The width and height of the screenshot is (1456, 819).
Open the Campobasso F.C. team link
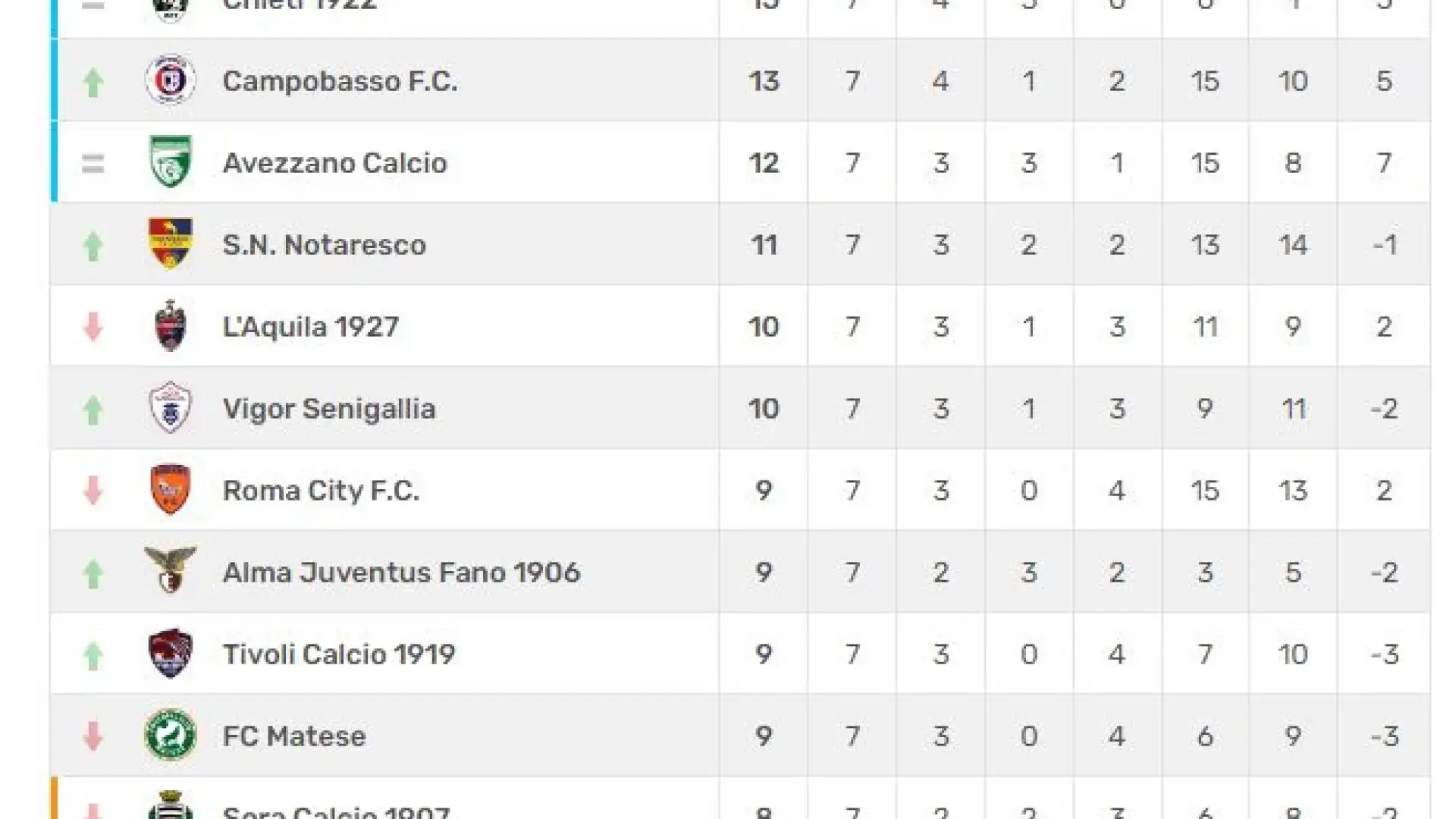[340, 81]
